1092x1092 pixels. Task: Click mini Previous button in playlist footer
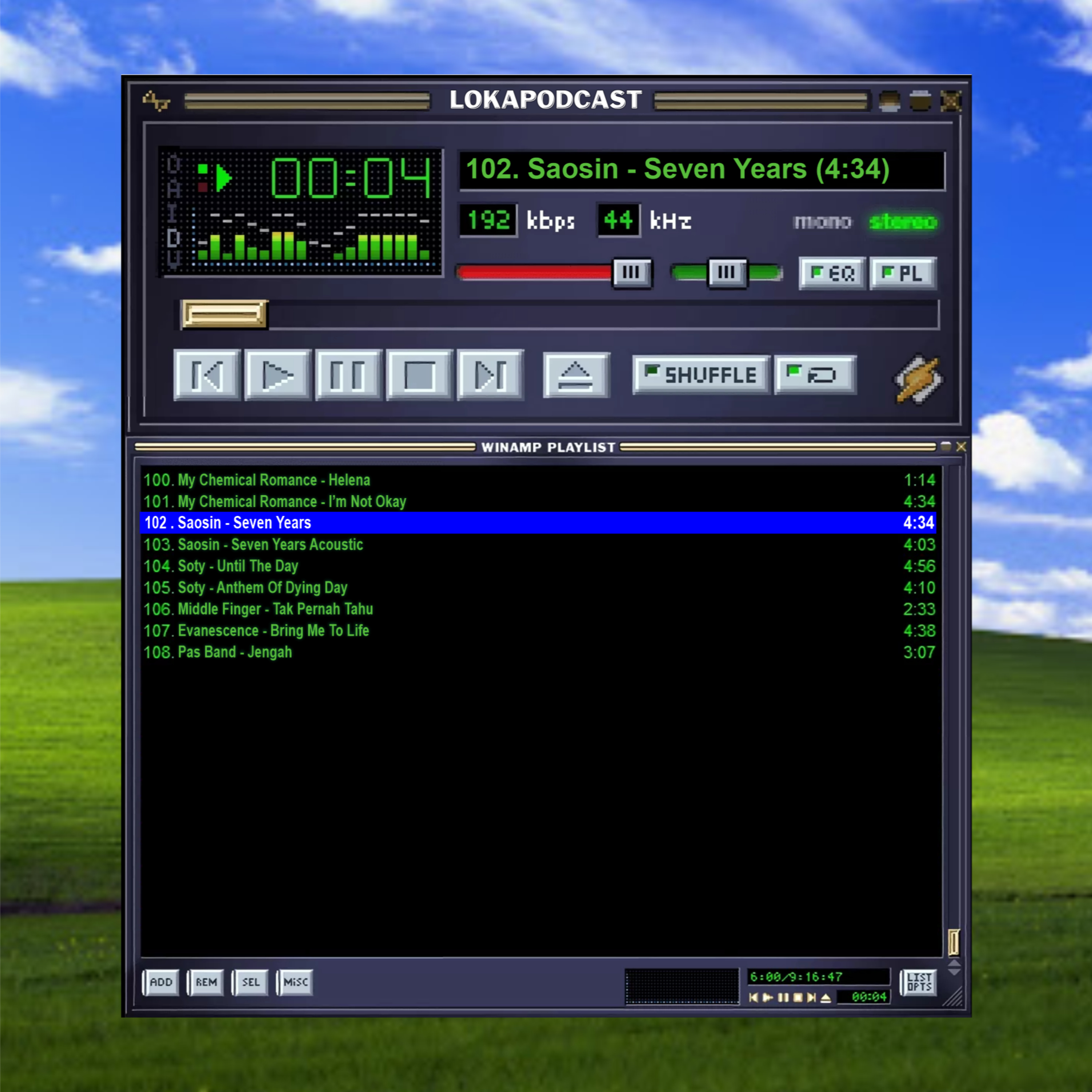753,998
